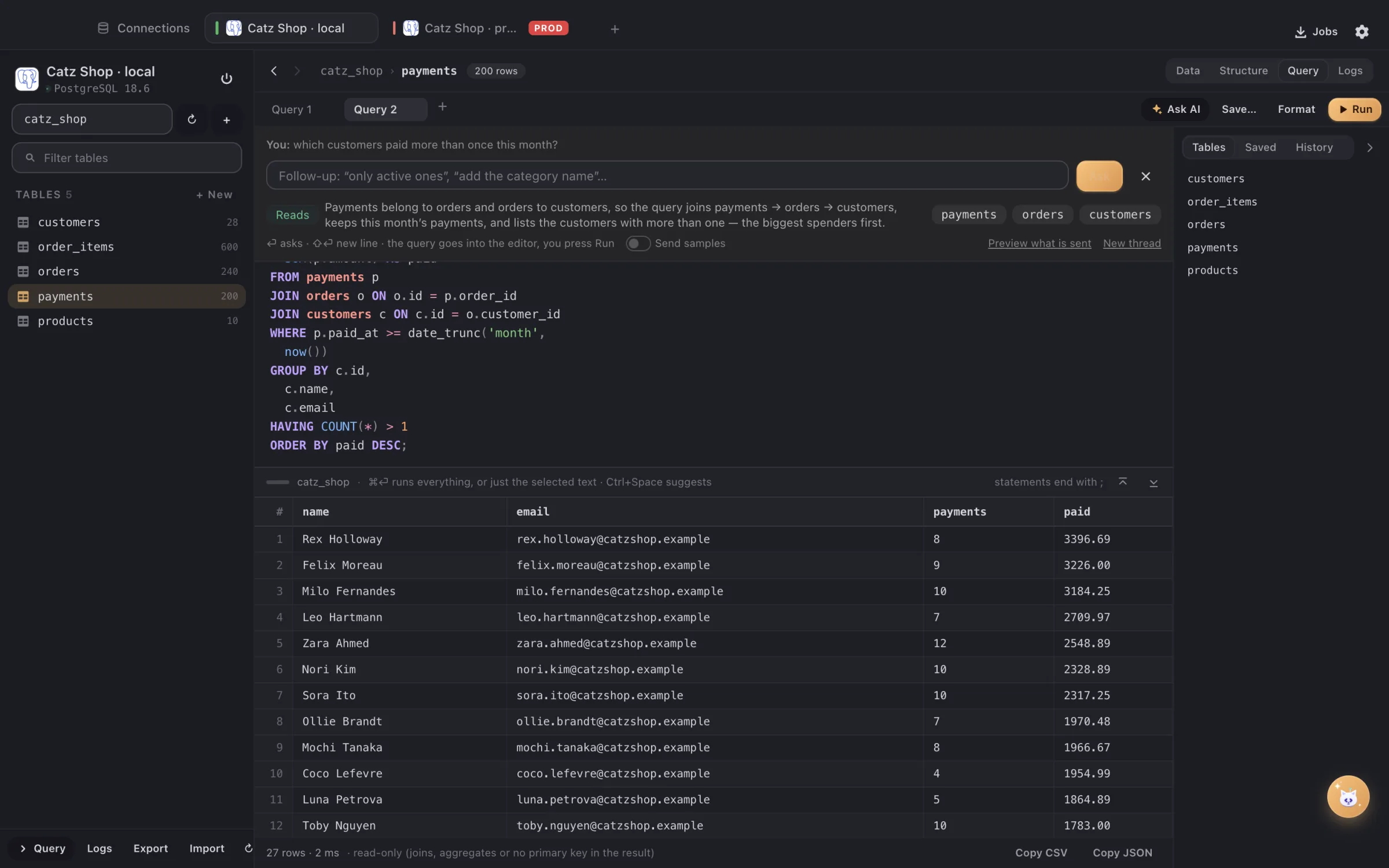Open the History tab in side panel
Screen dimensions: 1389x868
point(1314,147)
